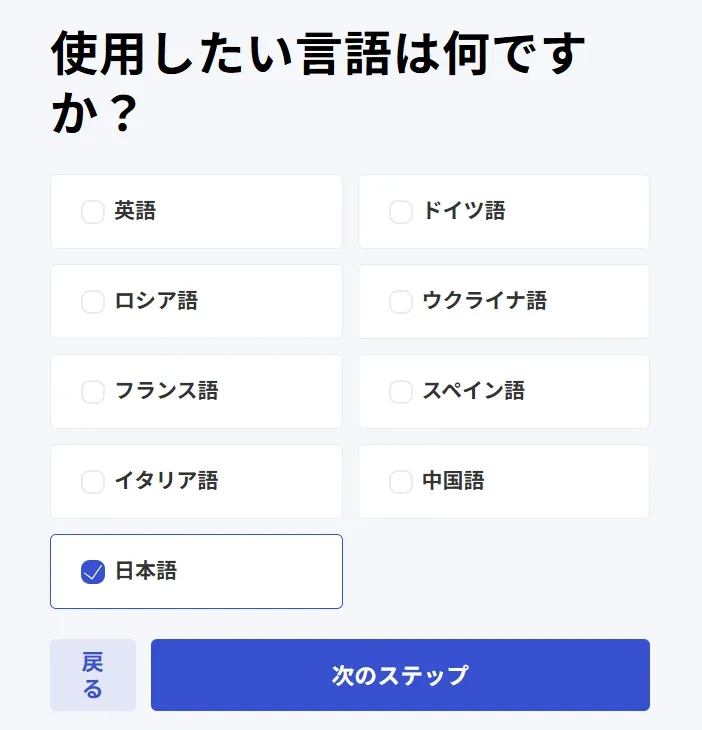Click the 英語 label text
Viewport: 702px width, 730px height.
point(135,211)
